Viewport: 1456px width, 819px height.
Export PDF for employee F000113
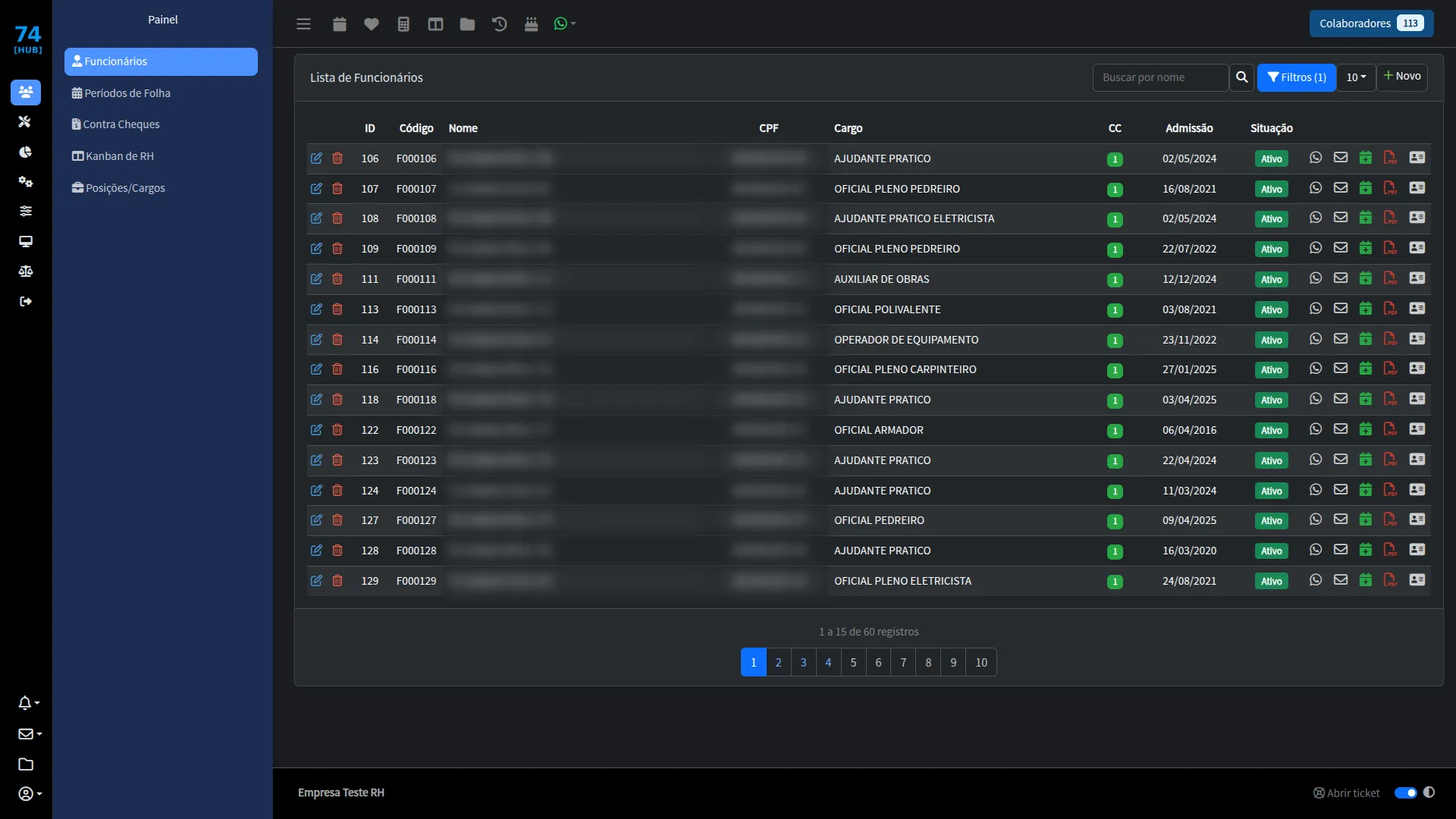[x=1390, y=309]
